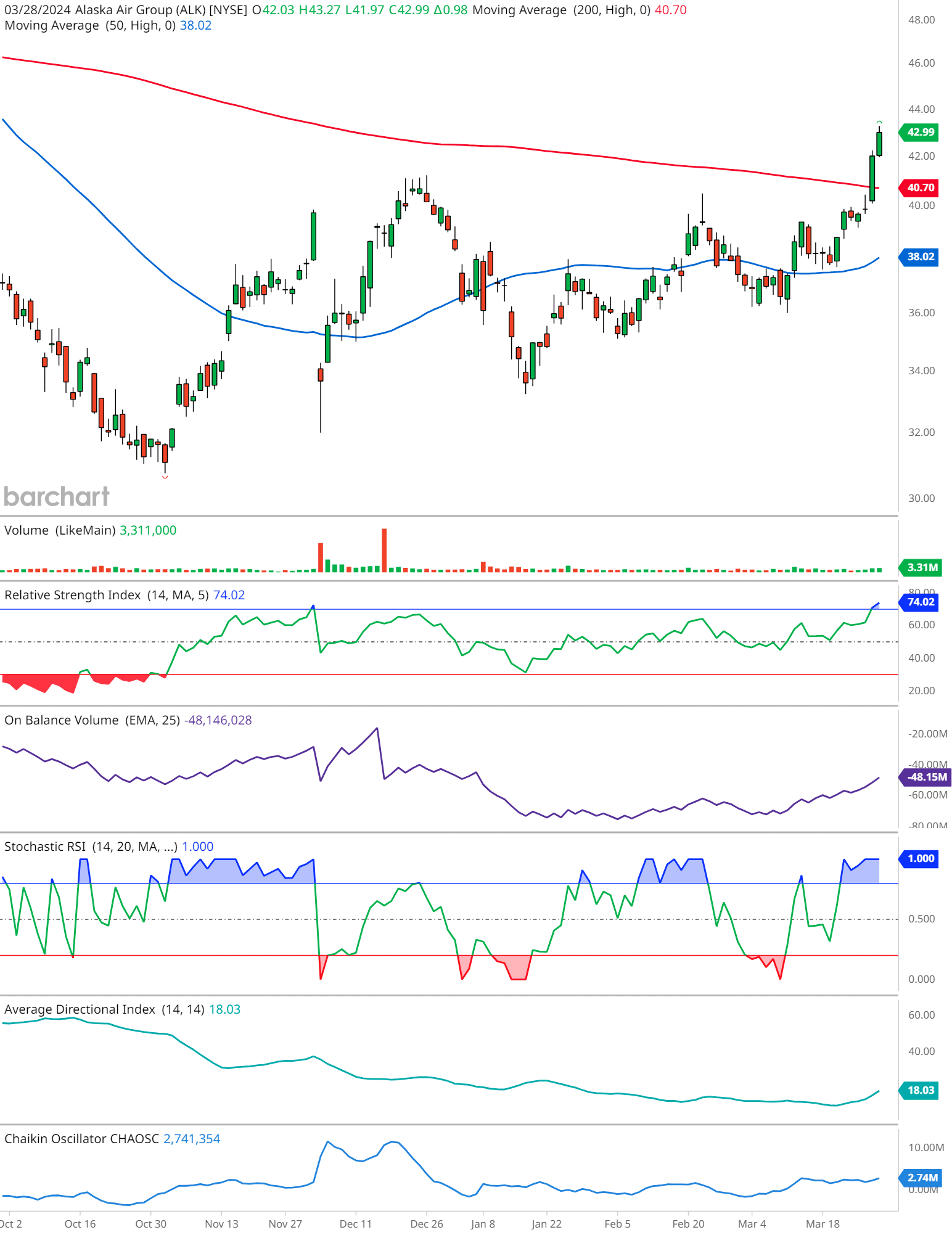Click the Alaska Air Group (ALK) title text
Screen dimensions: 952x1235
click(140, 10)
